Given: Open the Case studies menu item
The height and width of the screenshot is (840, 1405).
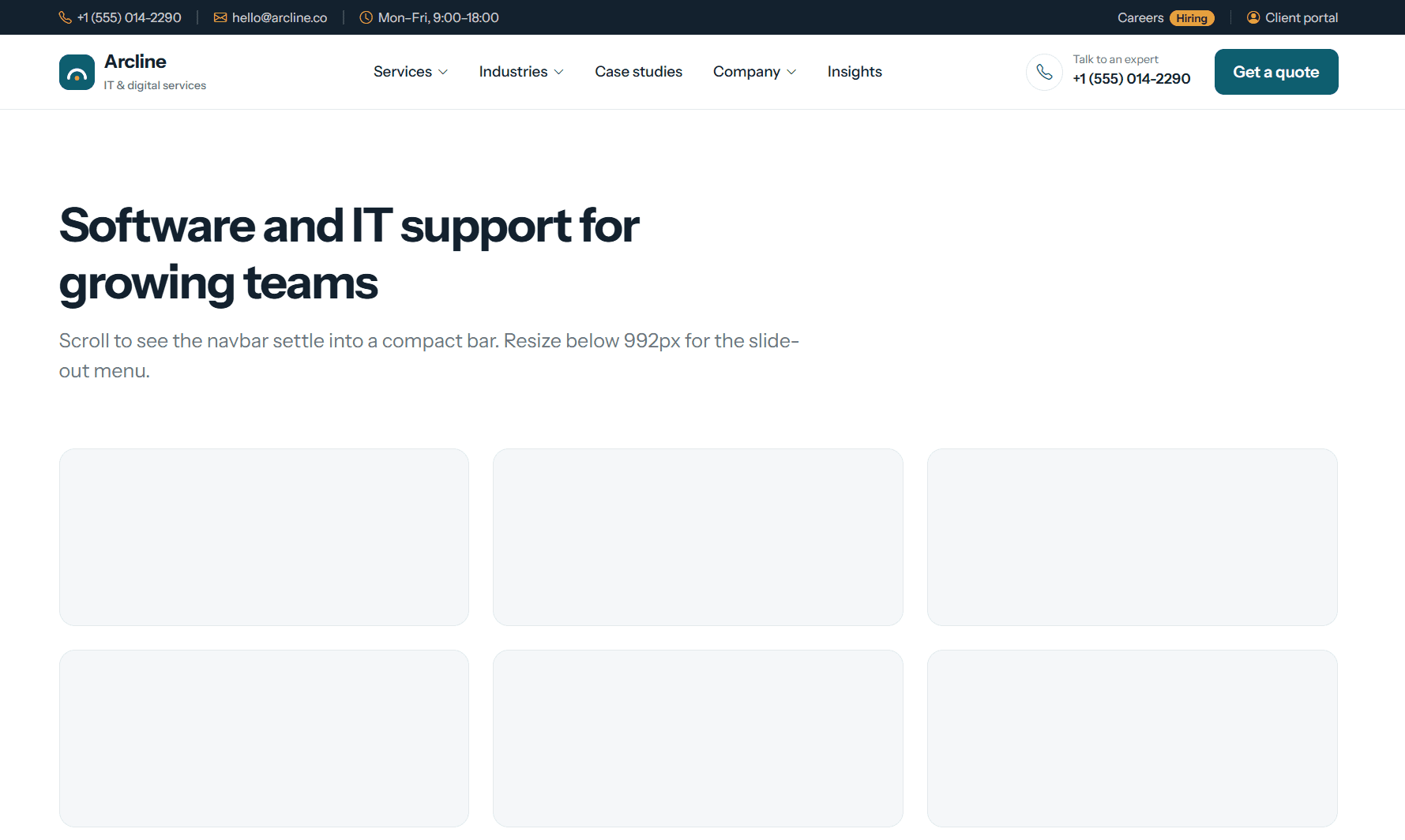Looking at the screenshot, I should point(638,72).
